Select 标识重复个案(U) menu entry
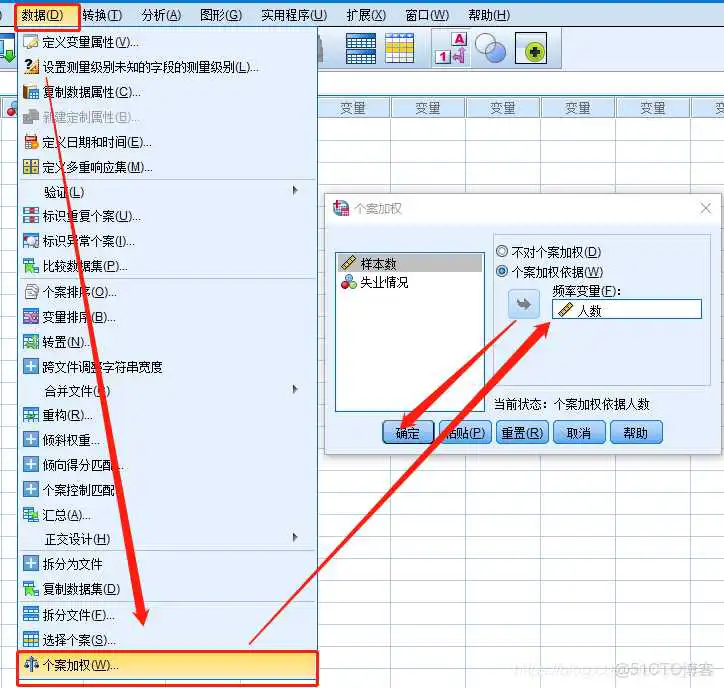 [x=168, y=216]
